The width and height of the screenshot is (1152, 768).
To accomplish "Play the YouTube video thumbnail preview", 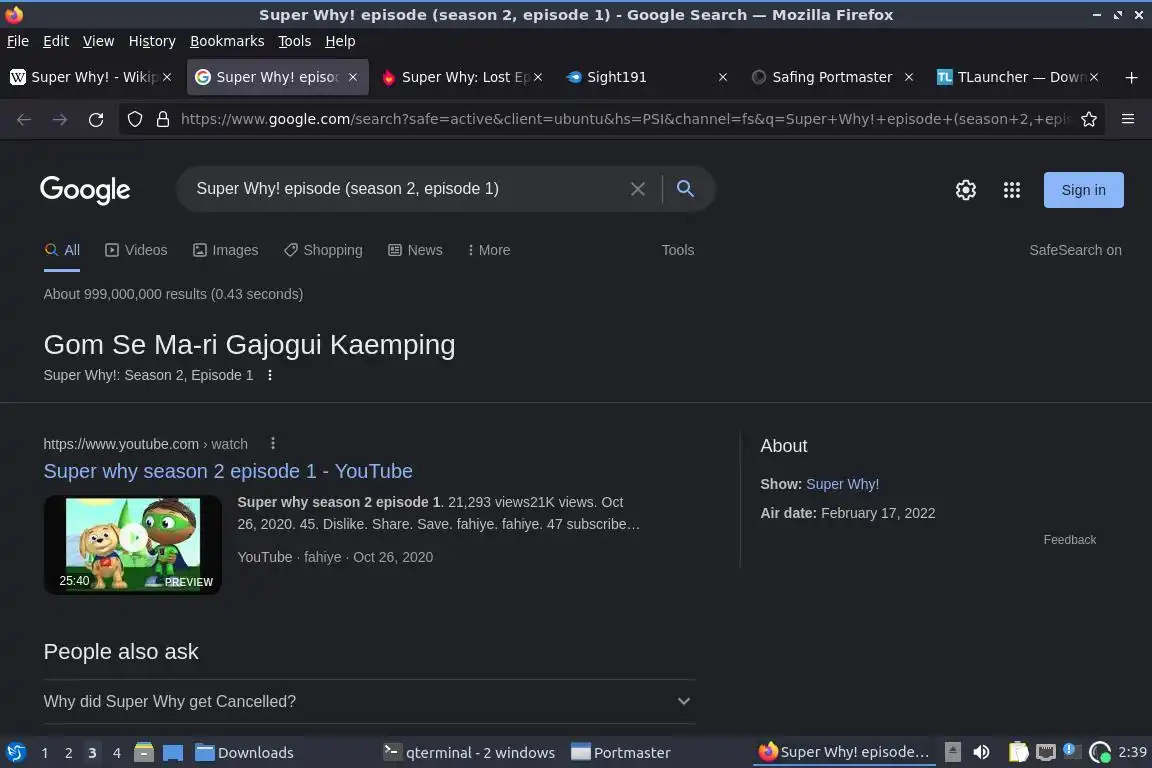I will pyautogui.click(x=133, y=544).
